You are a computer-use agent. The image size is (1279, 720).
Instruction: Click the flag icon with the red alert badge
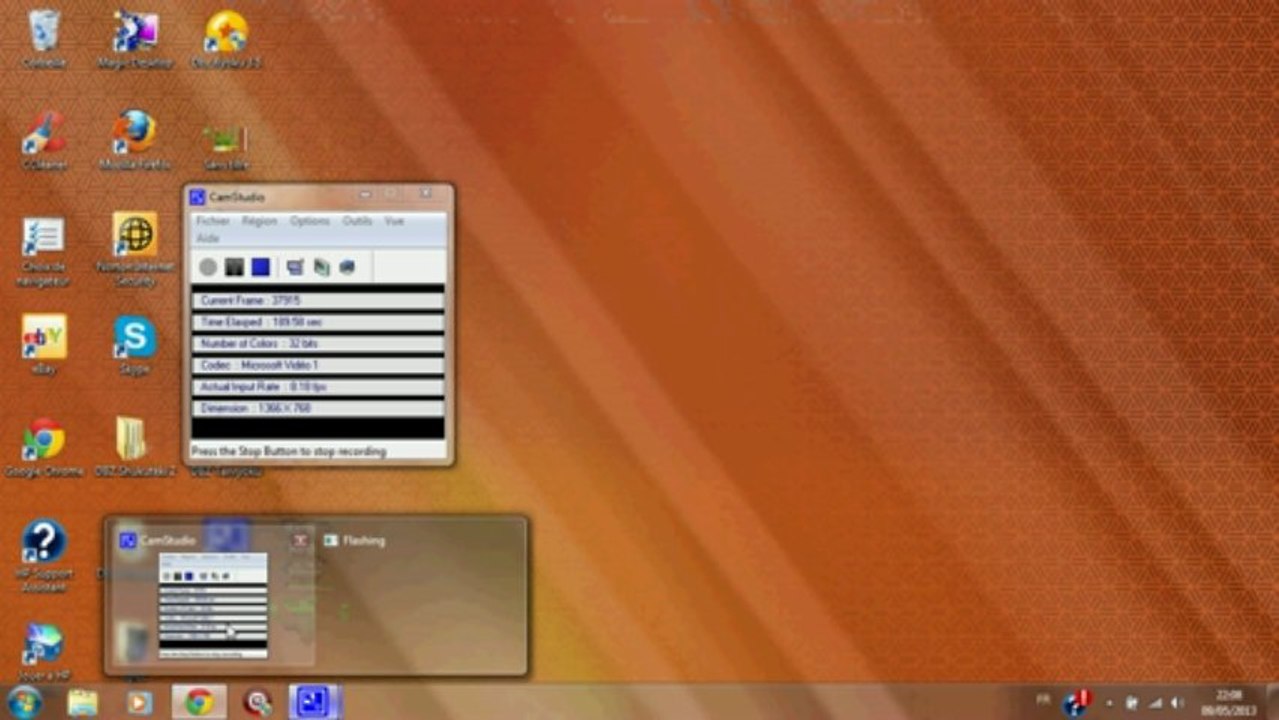pyautogui.click(x=1077, y=702)
